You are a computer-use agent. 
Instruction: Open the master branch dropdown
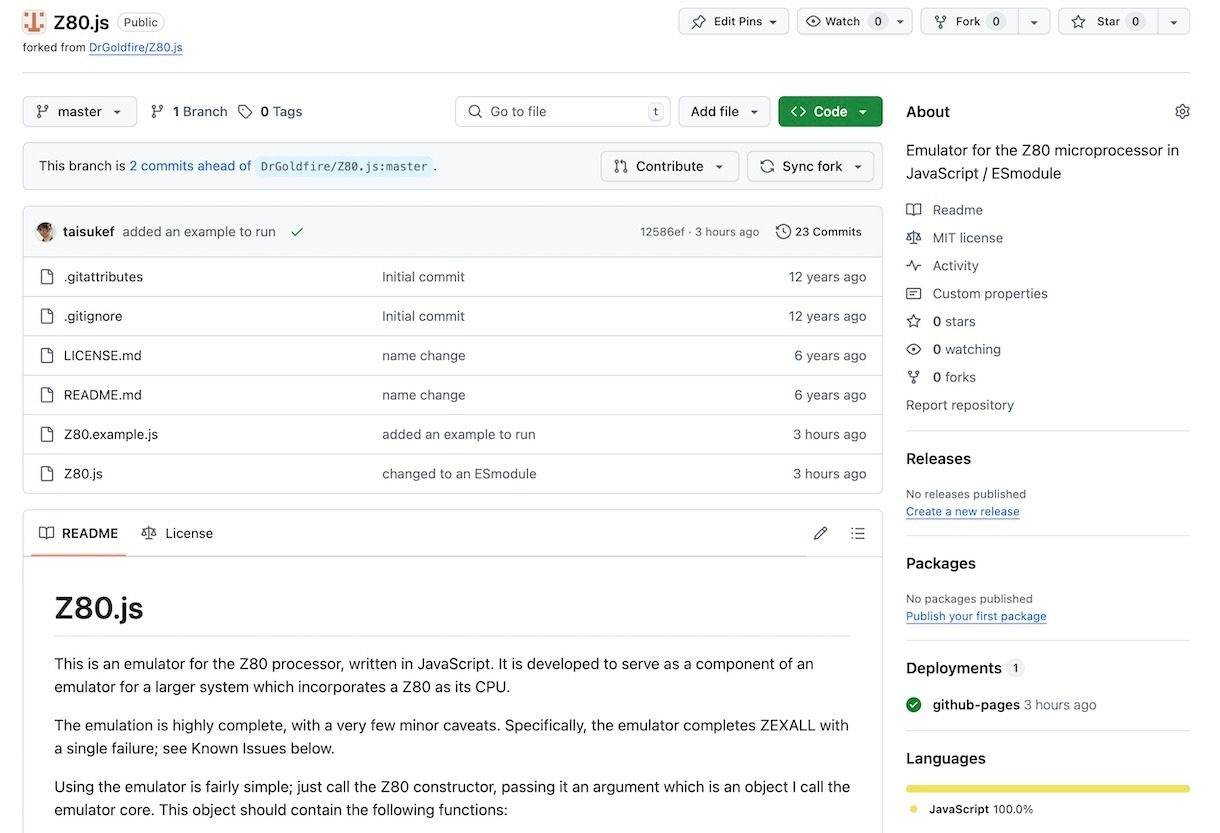(x=80, y=112)
